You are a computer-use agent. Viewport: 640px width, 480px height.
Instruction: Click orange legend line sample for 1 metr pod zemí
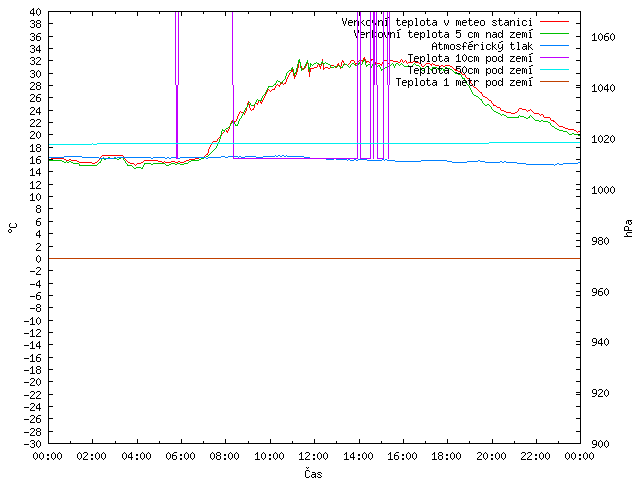(x=554, y=82)
